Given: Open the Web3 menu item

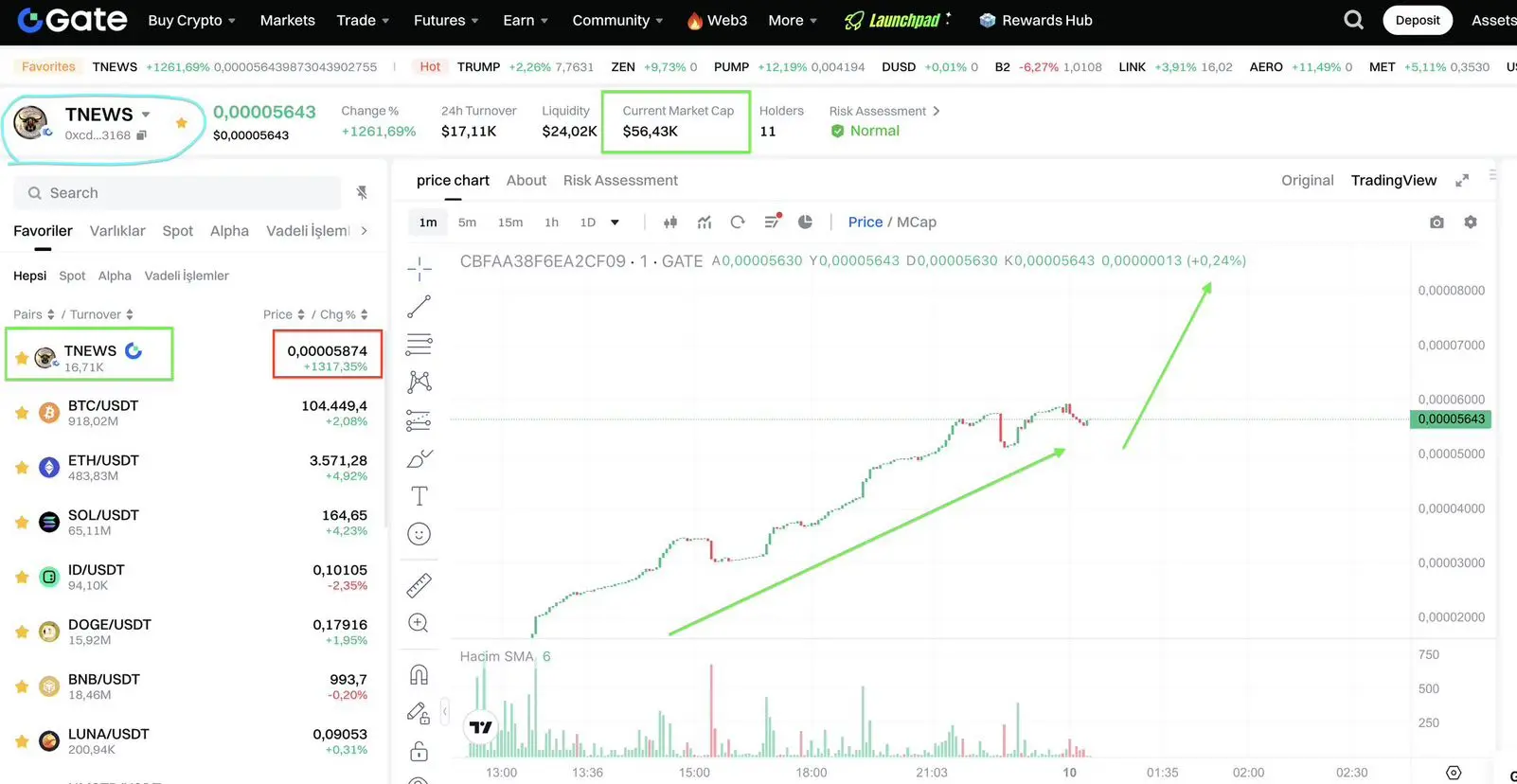Looking at the screenshot, I should [x=717, y=20].
